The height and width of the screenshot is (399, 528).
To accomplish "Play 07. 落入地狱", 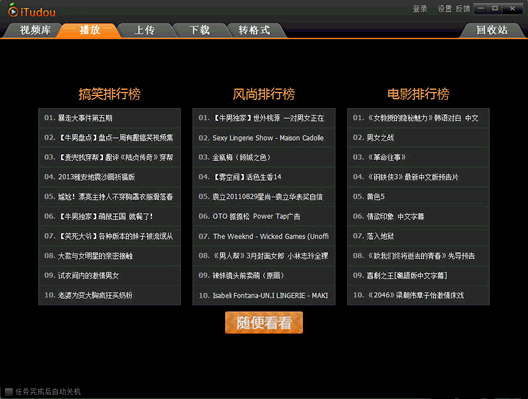I will point(418,236).
